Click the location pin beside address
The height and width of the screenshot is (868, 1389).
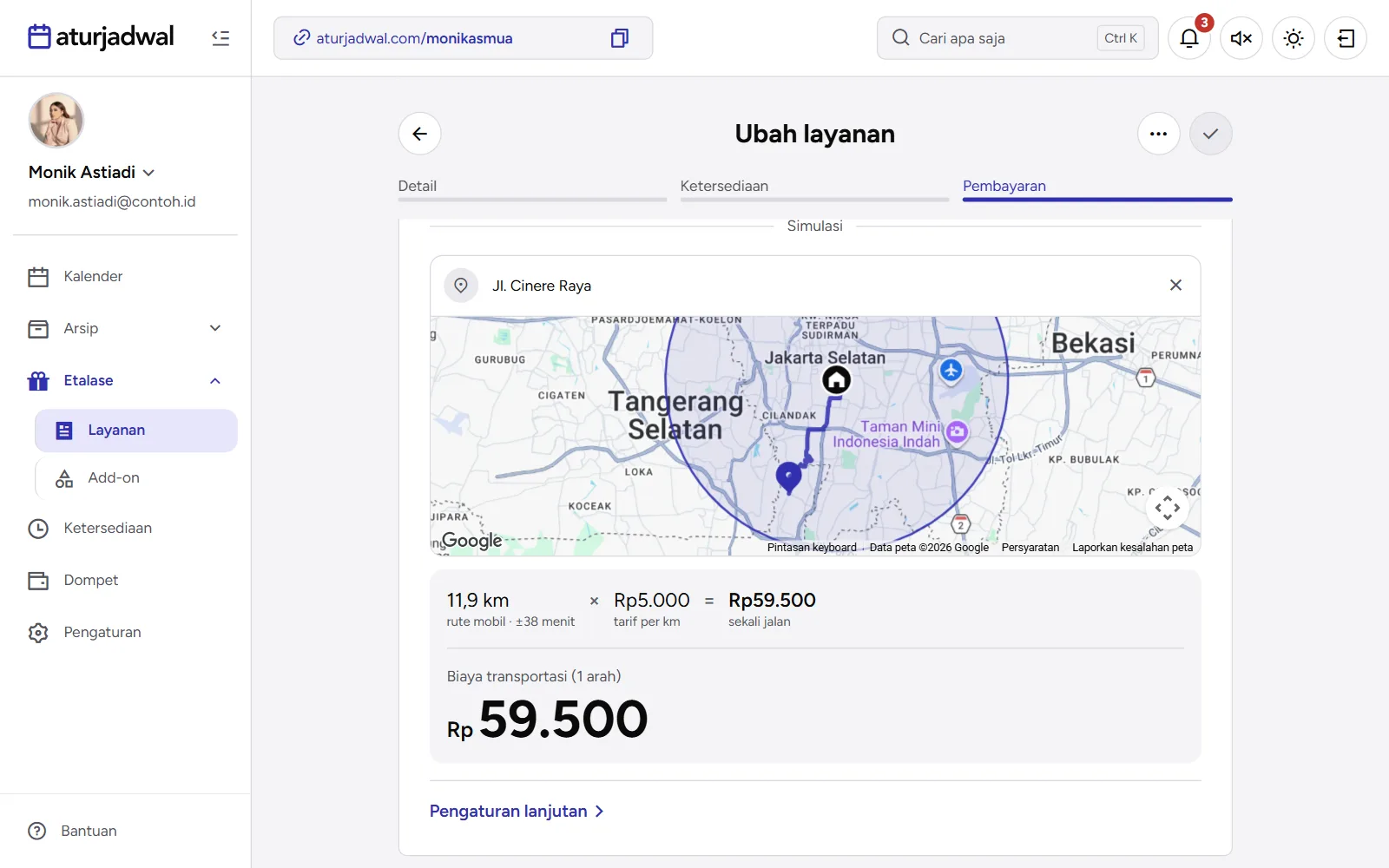(x=461, y=286)
